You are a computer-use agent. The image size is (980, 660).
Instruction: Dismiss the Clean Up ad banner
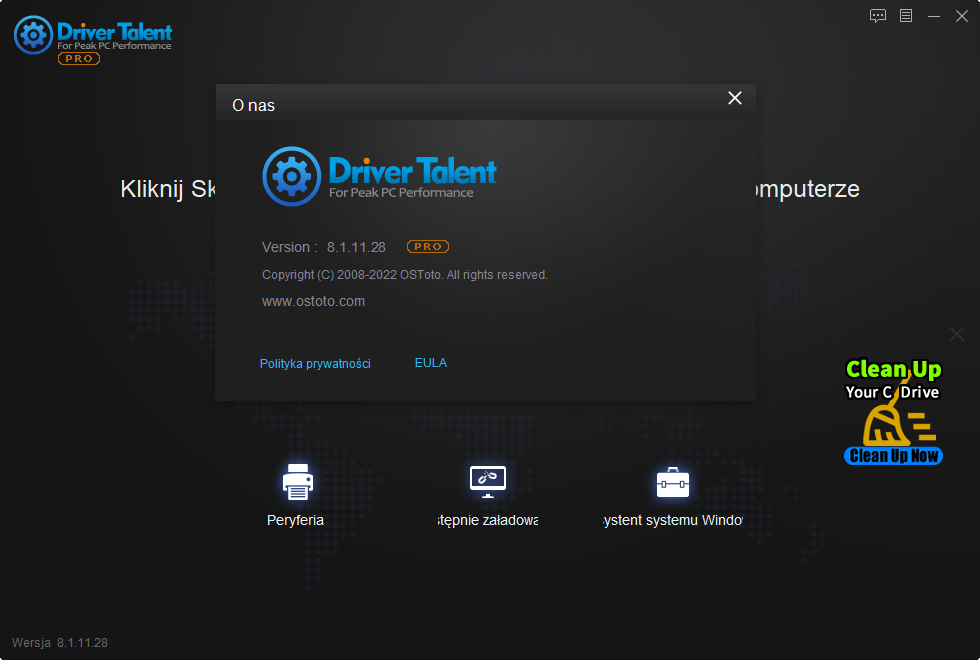957,334
